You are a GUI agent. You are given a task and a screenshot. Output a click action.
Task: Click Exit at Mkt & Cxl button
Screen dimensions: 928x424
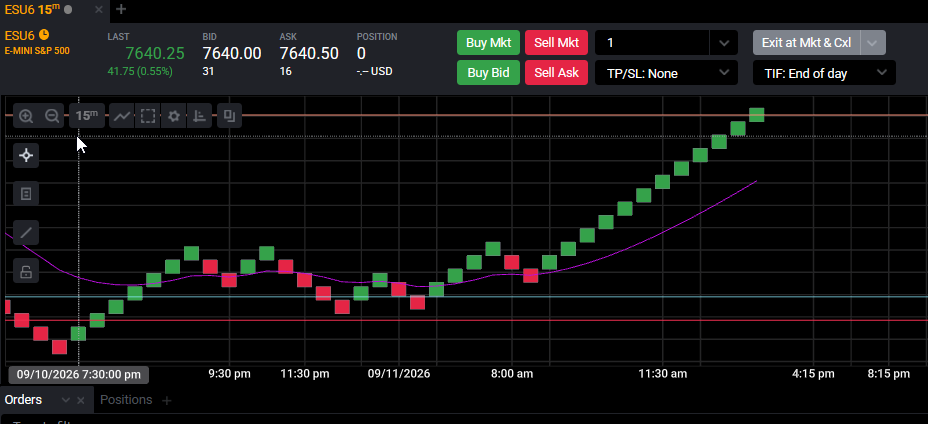pos(806,43)
